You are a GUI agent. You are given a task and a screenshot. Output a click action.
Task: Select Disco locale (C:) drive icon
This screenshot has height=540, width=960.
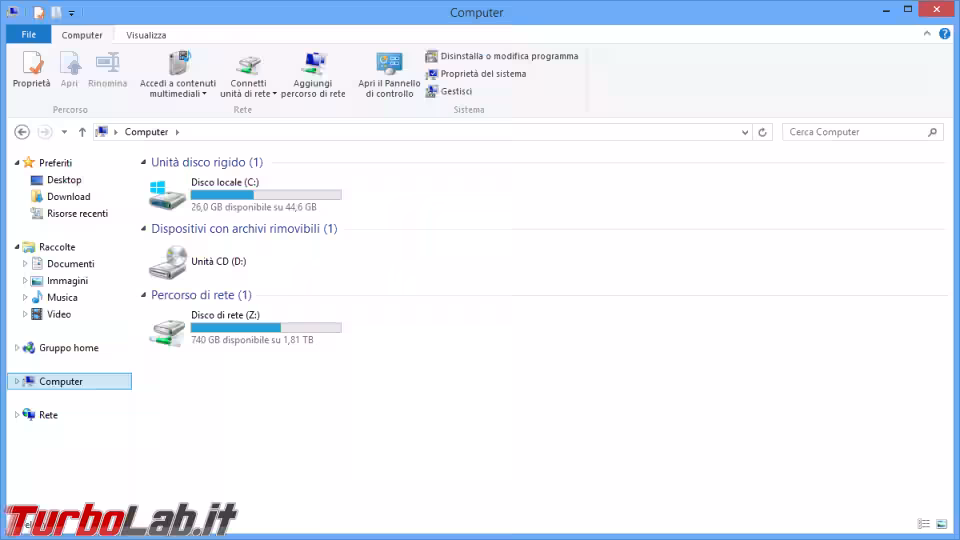[167, 194]
